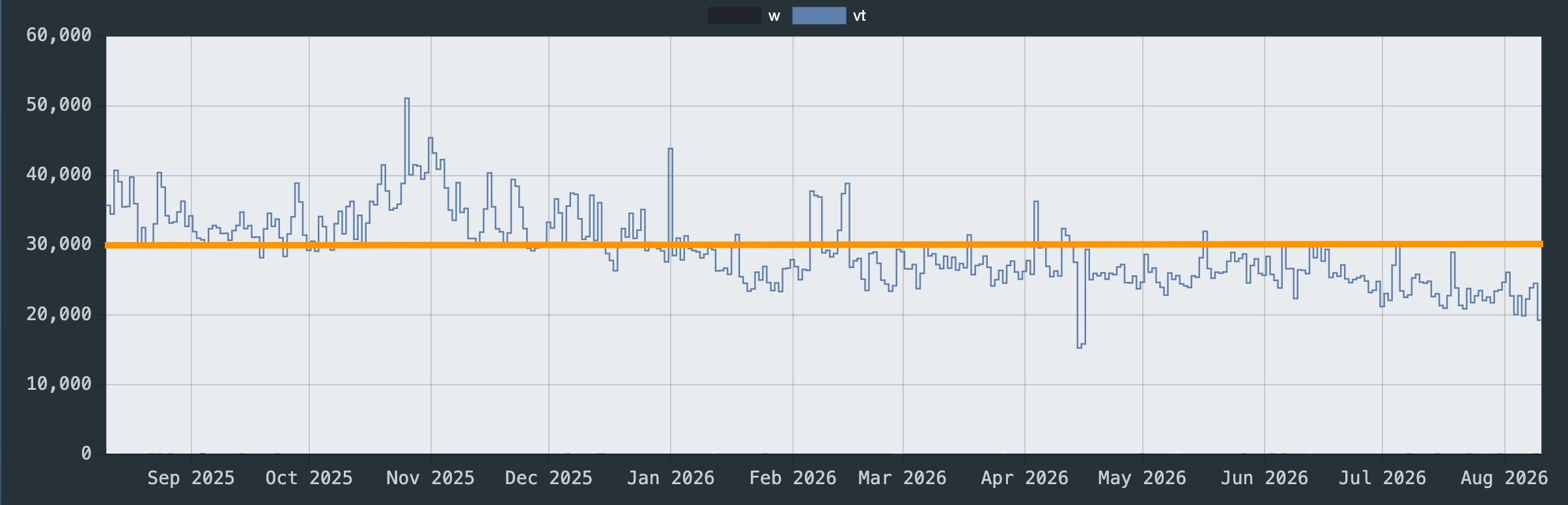The width and height of the screenshot is (1568, 505).
Task: Select the 50,000 y-axis label
Action: [x=59, y=105]
